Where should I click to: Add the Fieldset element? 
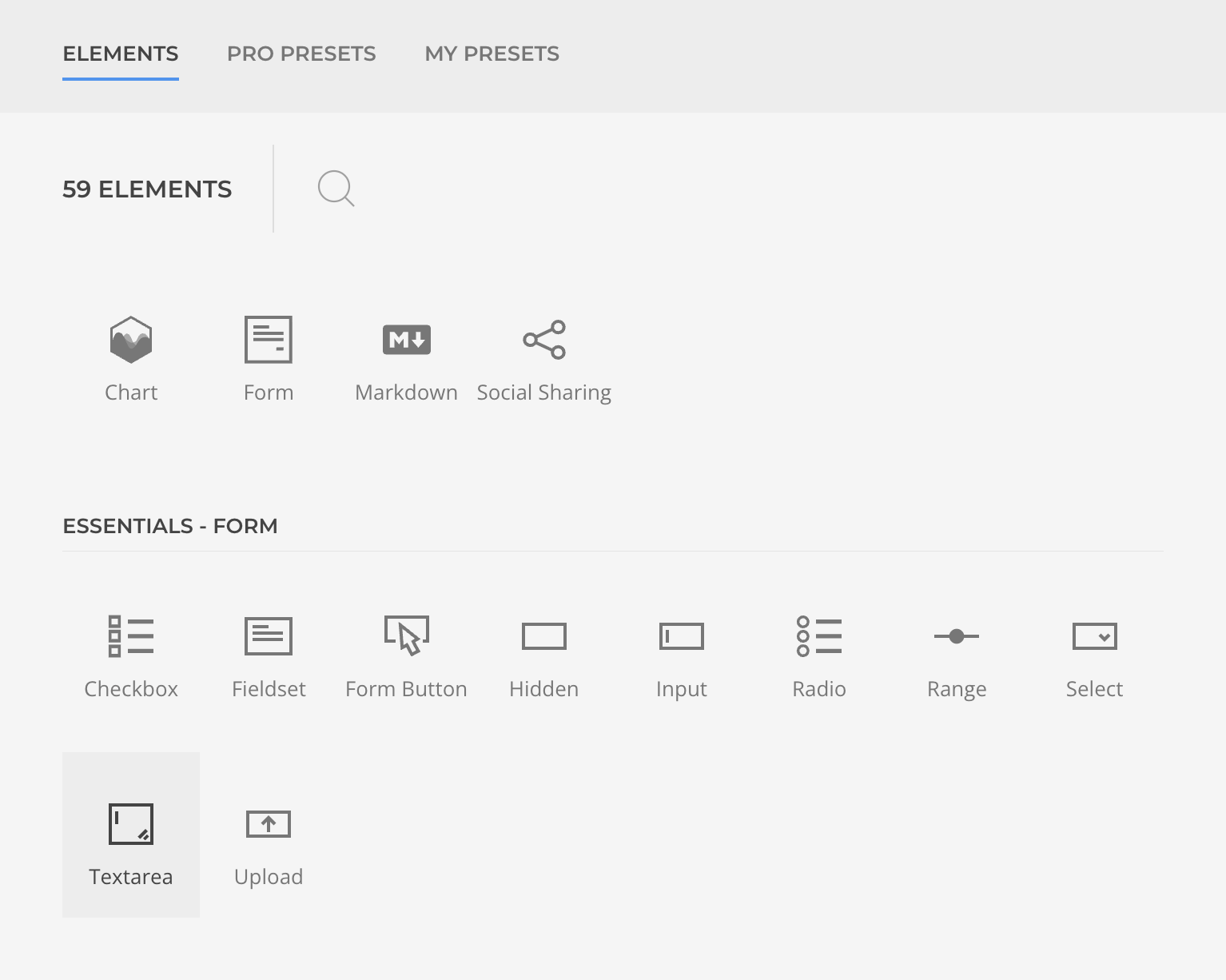[268, 655]
